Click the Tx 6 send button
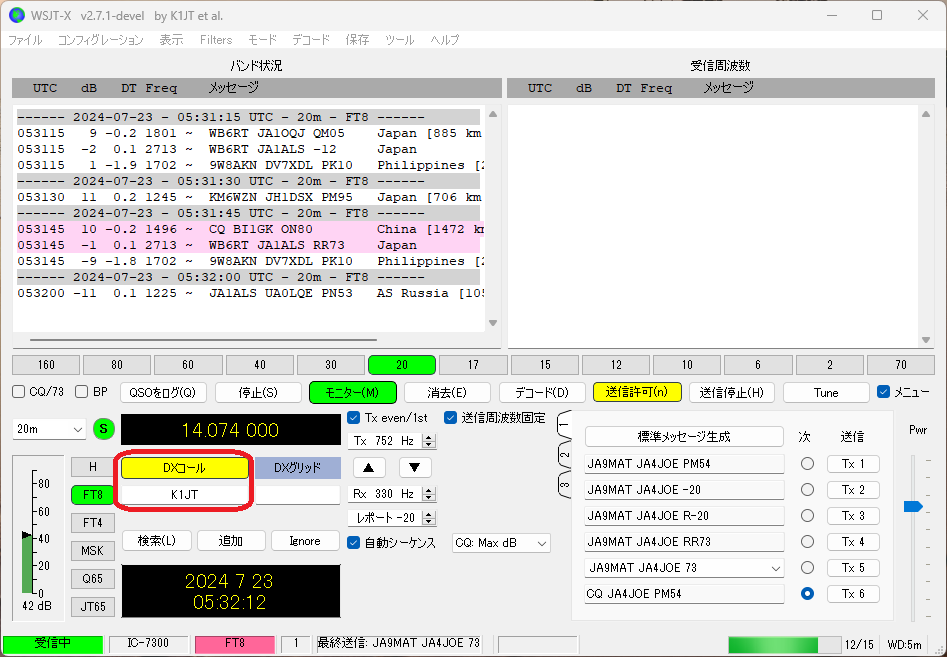 tap(853, 594)
